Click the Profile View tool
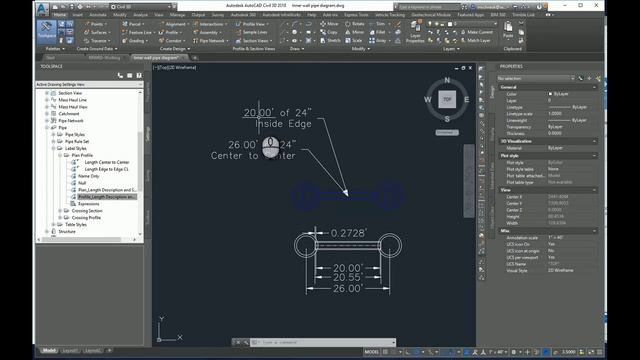This screenshot has width=640, height=360. click(251, 24)
